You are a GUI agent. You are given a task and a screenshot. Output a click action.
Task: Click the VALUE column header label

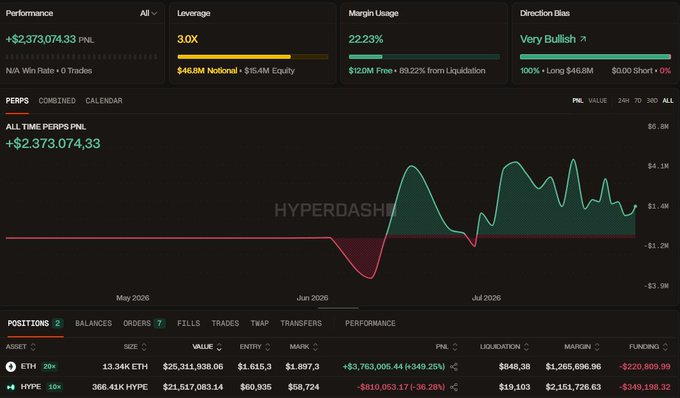click(203, 347)
